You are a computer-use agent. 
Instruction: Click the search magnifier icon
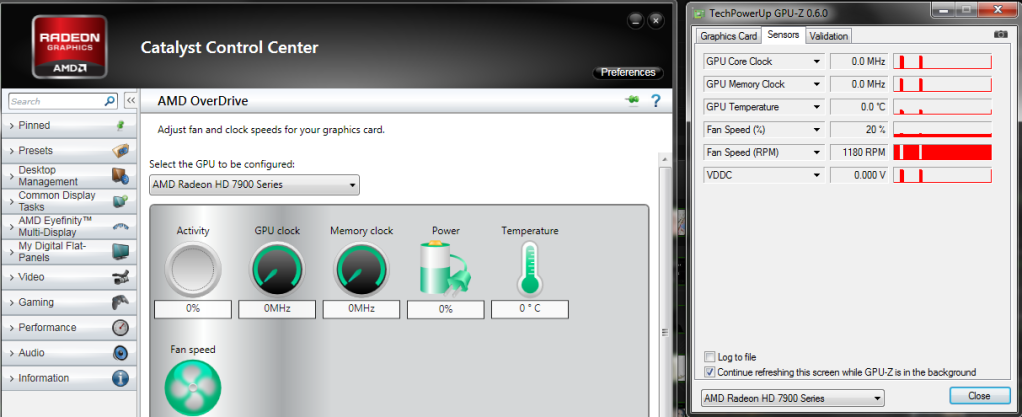pos(110,101)
